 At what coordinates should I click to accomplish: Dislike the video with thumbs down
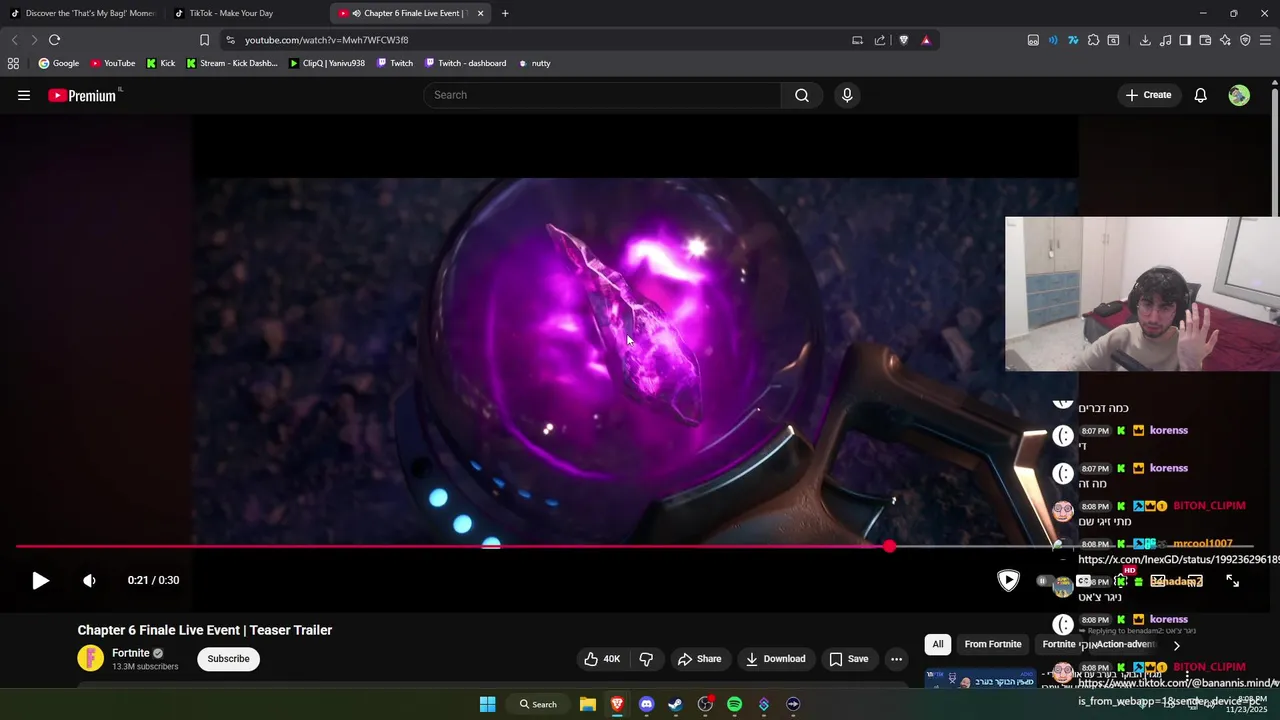646,659
